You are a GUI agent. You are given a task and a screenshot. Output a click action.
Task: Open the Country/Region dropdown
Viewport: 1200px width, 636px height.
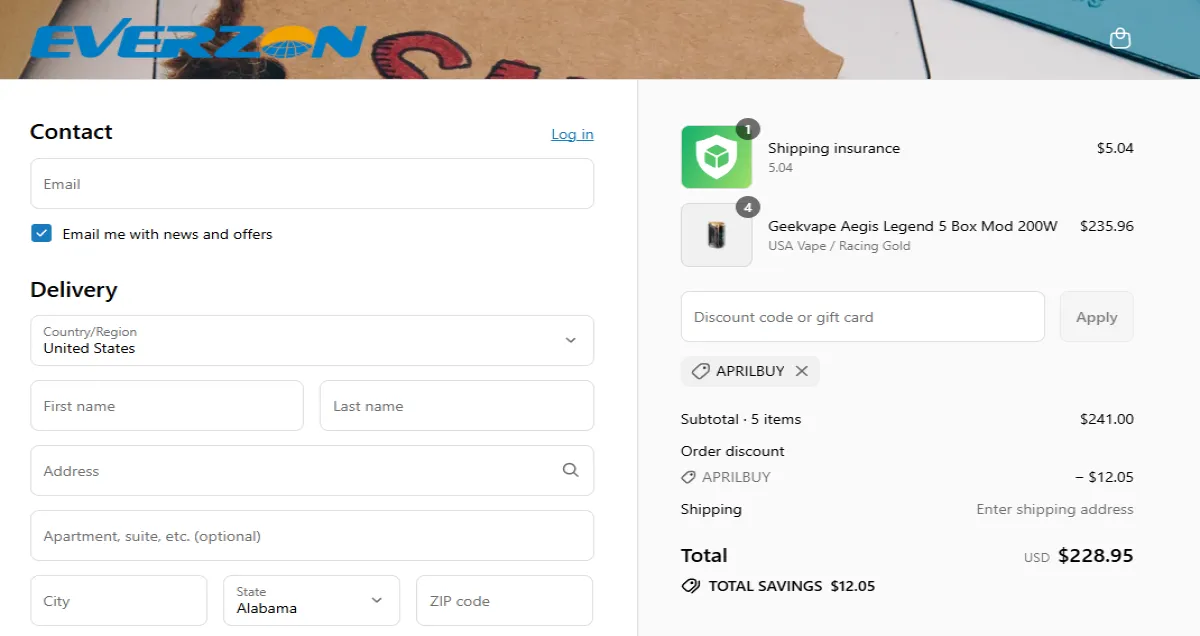(312, 340)
